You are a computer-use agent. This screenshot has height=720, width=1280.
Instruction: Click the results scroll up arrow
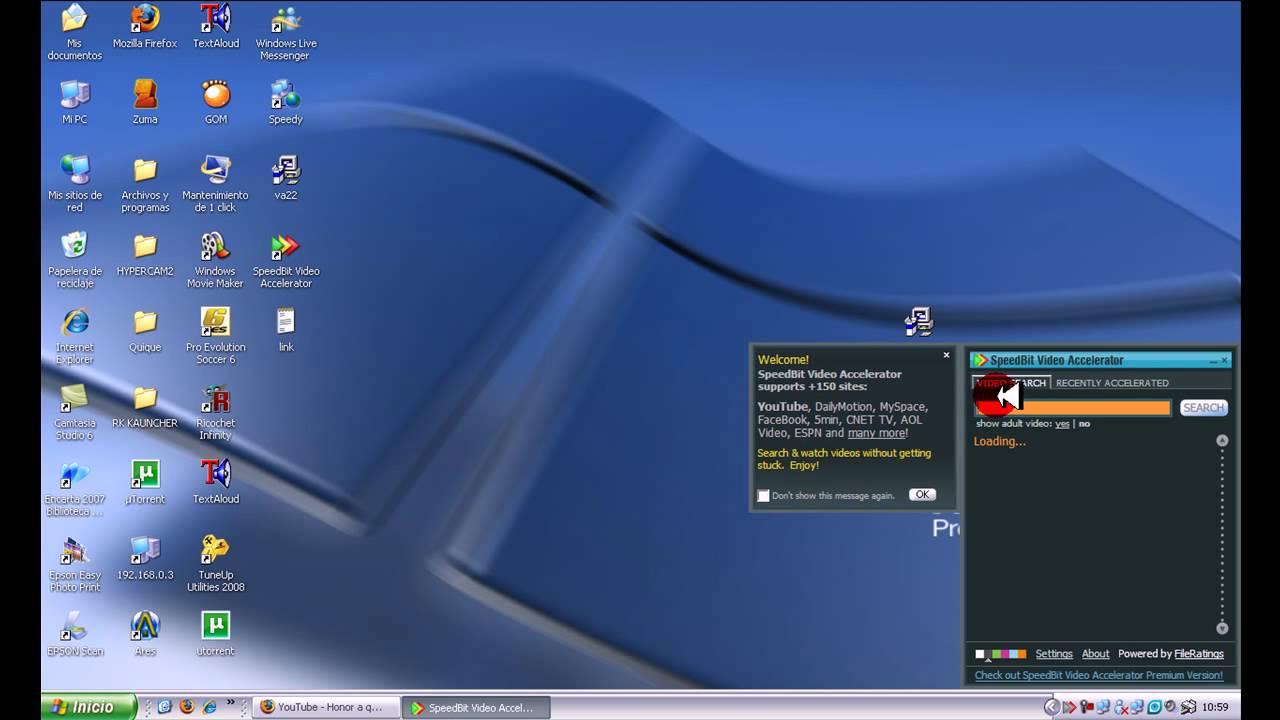coord(1222,440)
